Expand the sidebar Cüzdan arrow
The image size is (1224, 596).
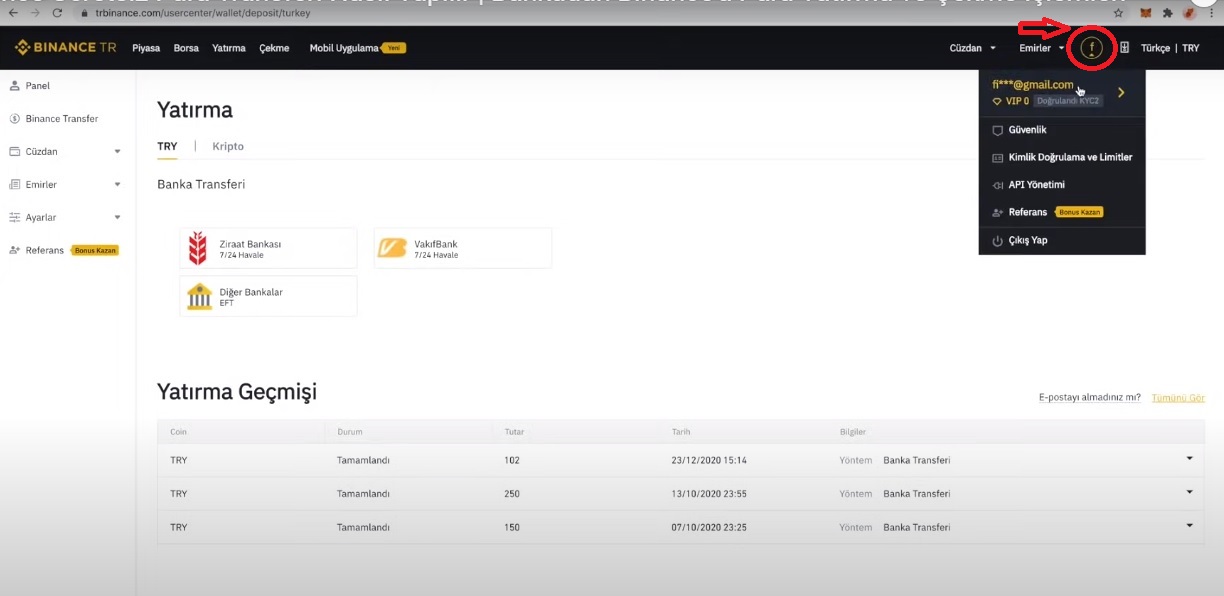[x=117, y=152]
